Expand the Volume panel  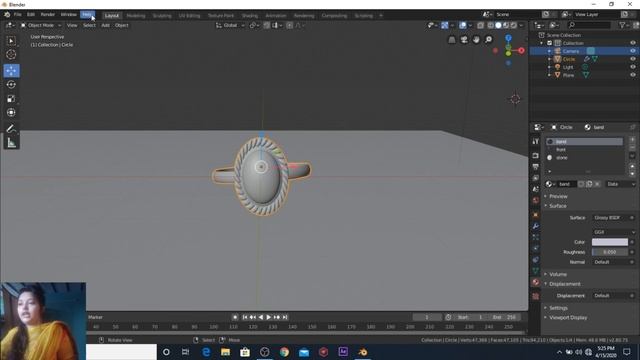(557, 274)
